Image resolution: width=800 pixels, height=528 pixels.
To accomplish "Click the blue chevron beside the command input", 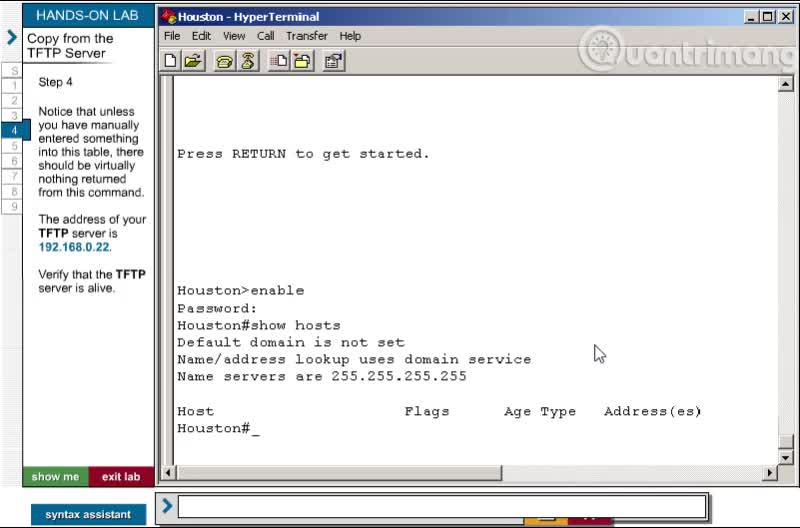I will point(167,506).
